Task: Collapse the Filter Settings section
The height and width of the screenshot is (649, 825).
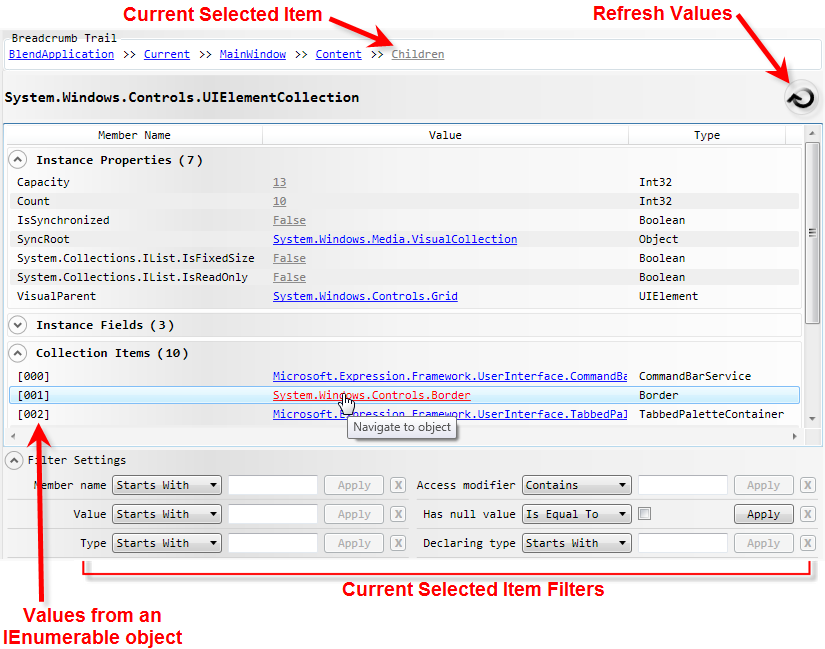Action: [14, 461]
